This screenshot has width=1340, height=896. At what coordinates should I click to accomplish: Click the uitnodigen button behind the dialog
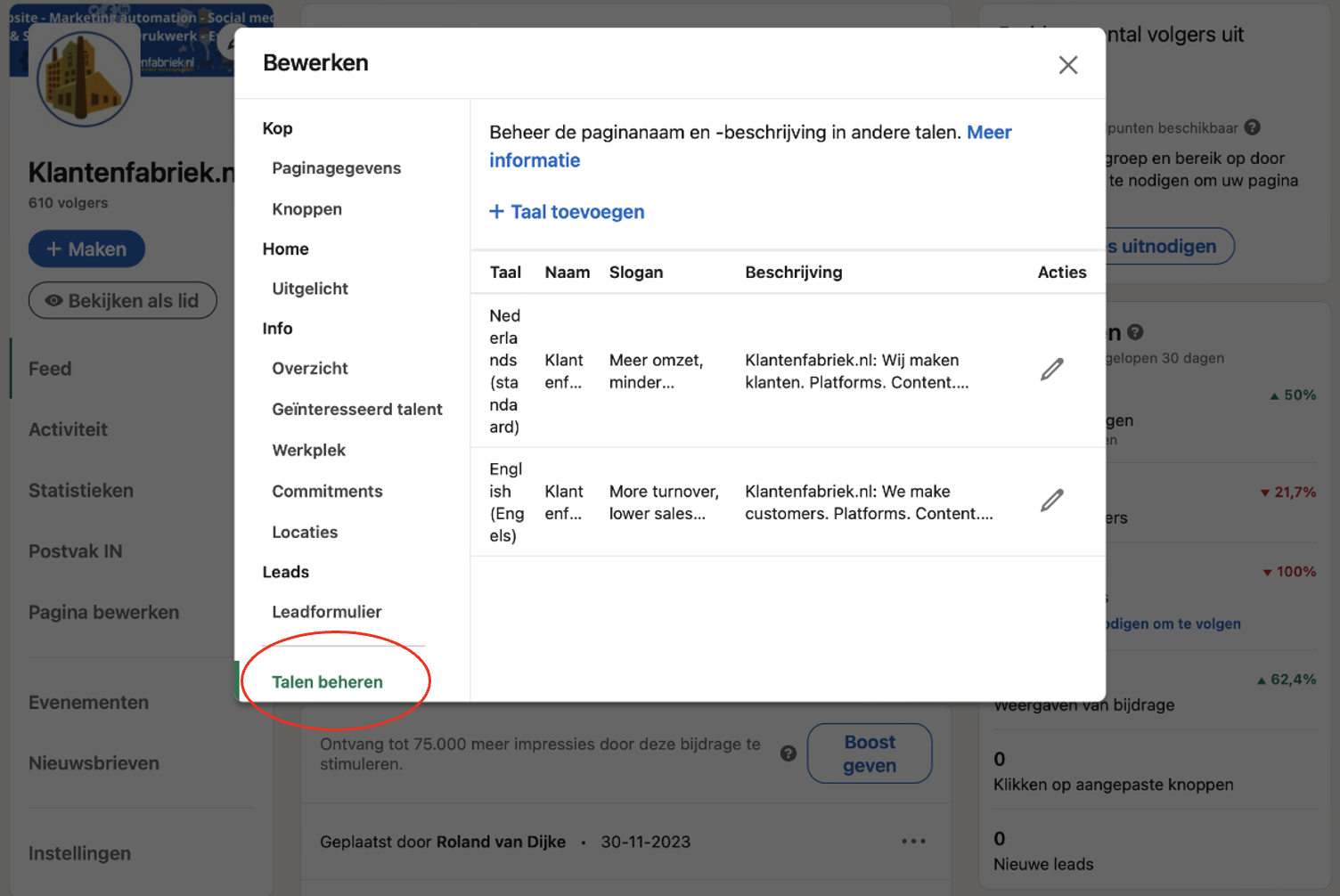pyautogui.click(x=1169, y=246)
